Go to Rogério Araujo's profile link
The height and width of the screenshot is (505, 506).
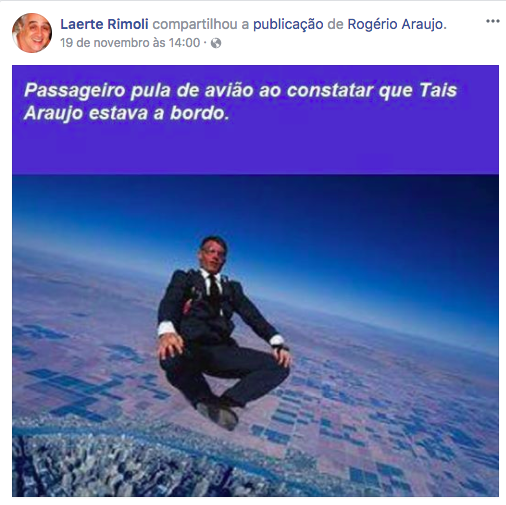click(x=395, y=25)
